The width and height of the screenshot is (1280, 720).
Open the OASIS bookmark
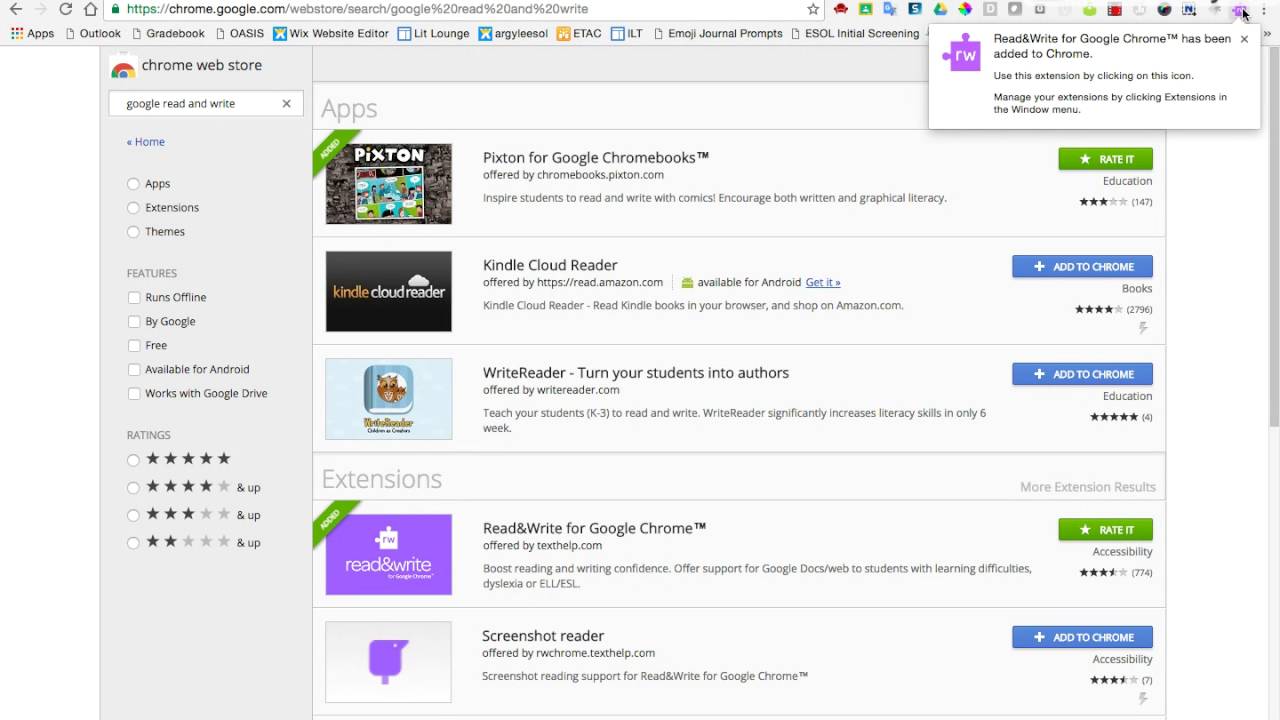pyautogui.click(x=239, y=33)
